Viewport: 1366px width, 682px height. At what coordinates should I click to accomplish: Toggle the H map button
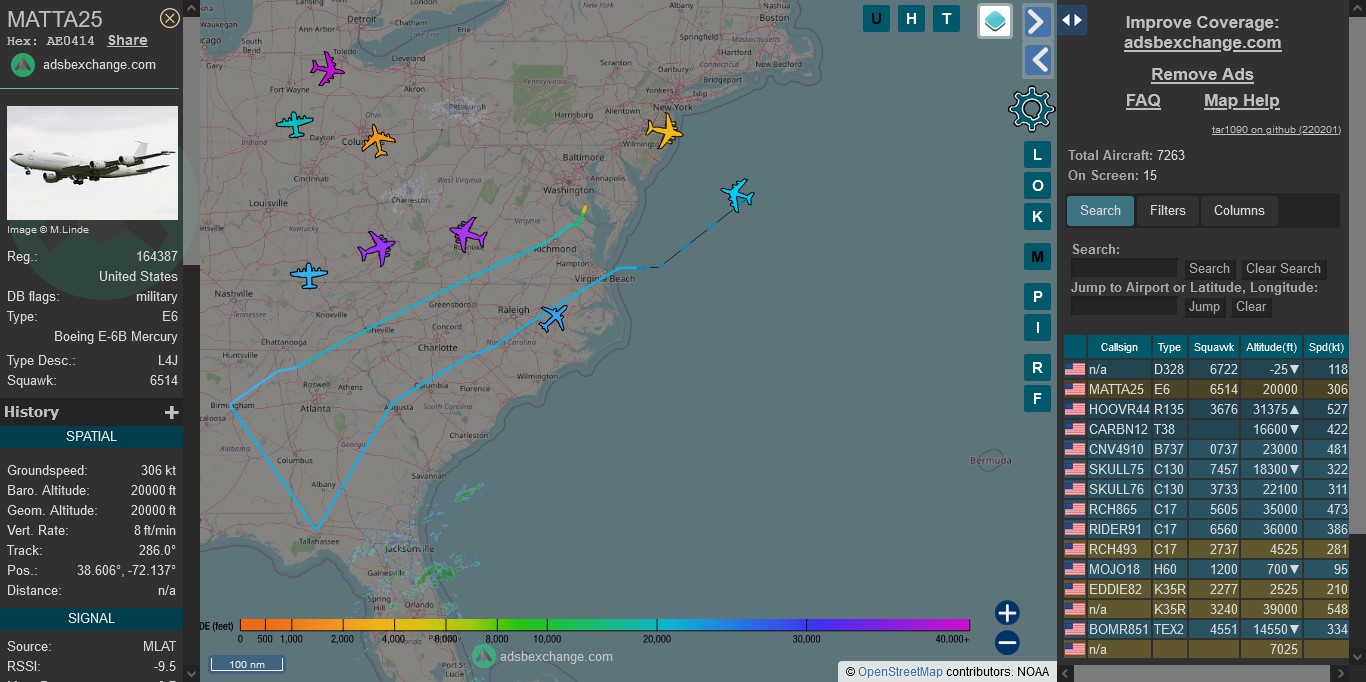(911, 18)
